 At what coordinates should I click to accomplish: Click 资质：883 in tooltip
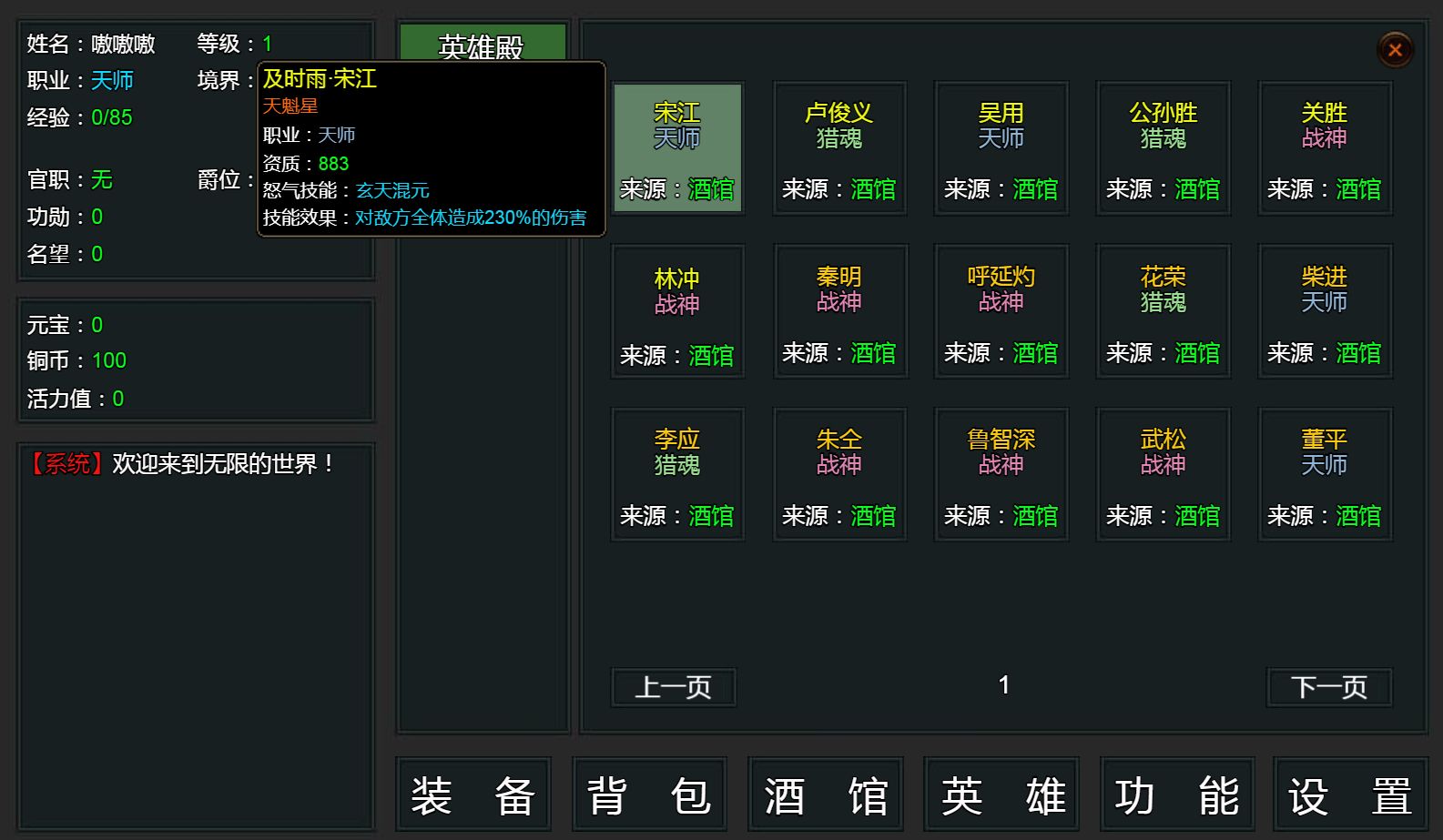306,164
